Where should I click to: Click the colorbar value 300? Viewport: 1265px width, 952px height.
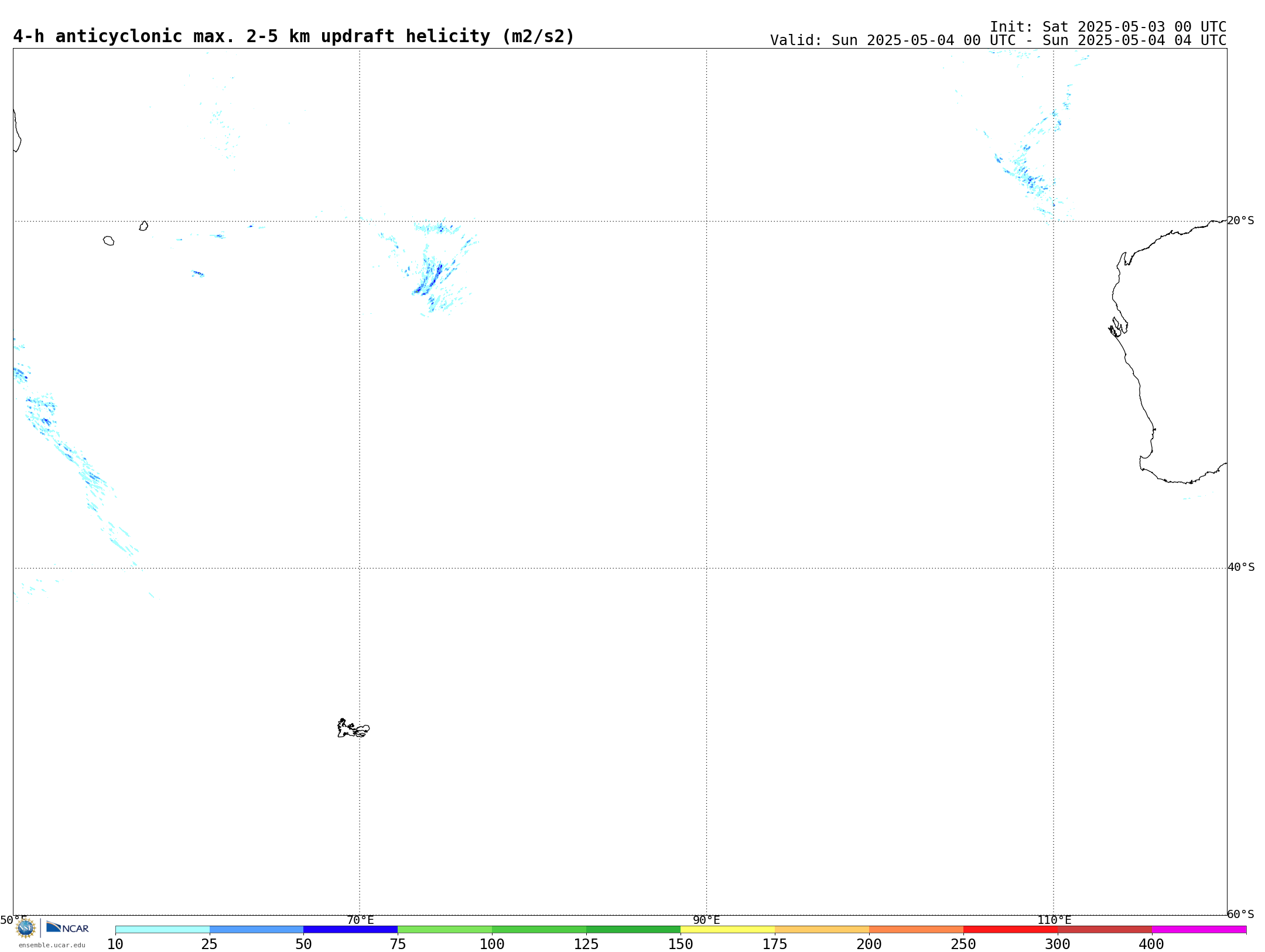coord(1058,944)
